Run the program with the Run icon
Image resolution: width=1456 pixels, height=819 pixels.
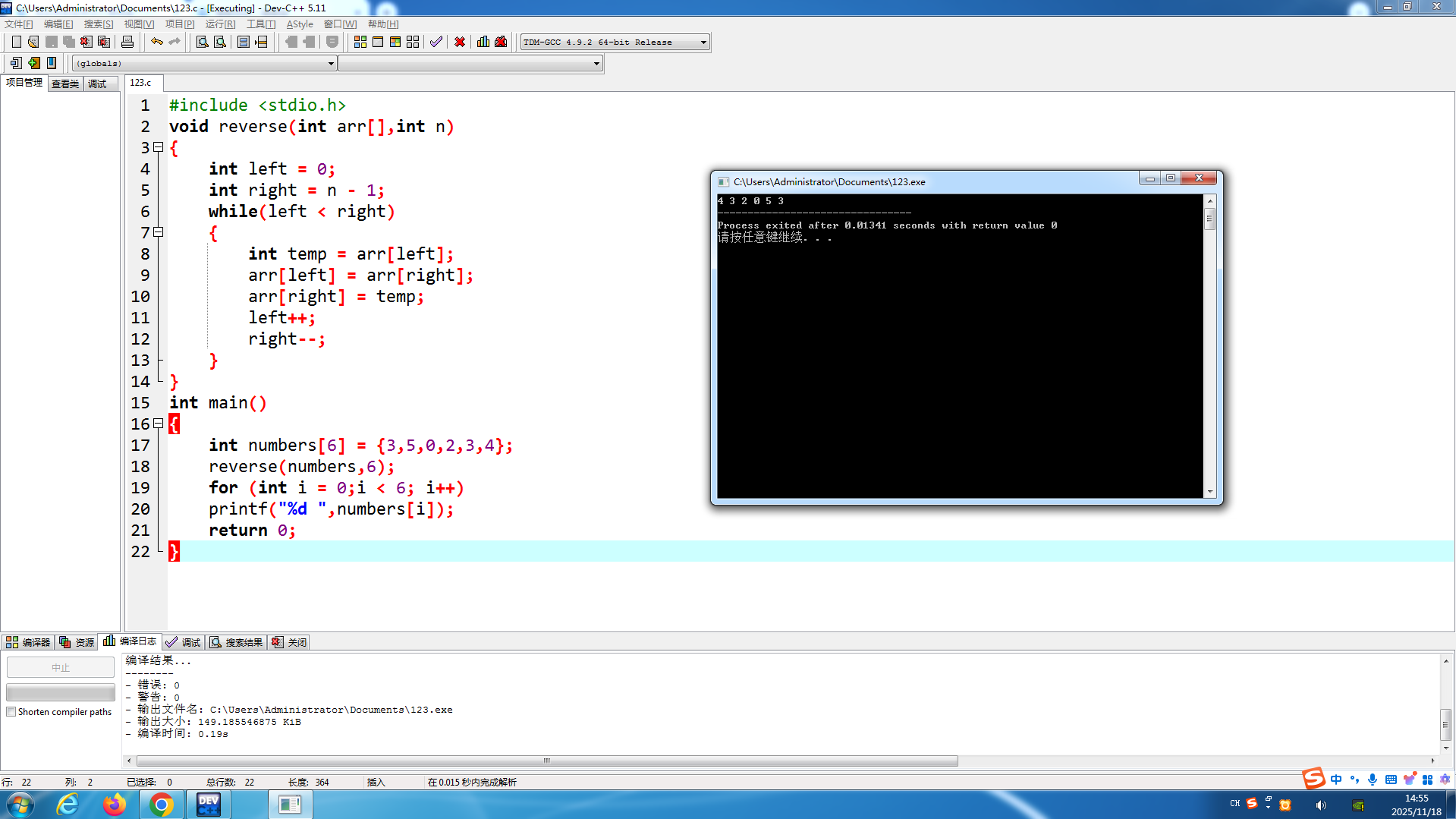coord(378,42)
